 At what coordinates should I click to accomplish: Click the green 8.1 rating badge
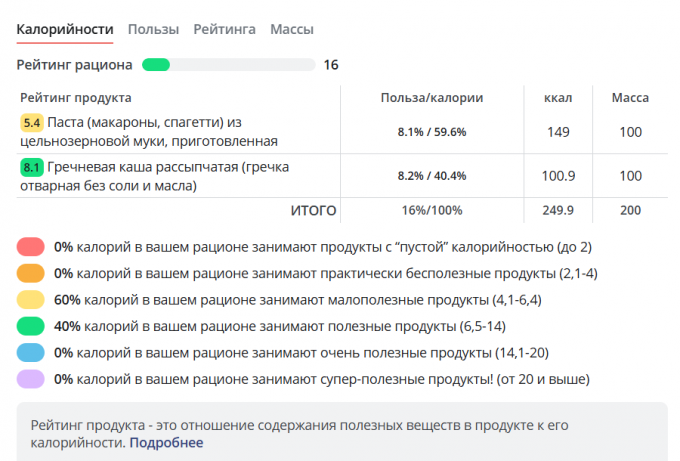31,167
